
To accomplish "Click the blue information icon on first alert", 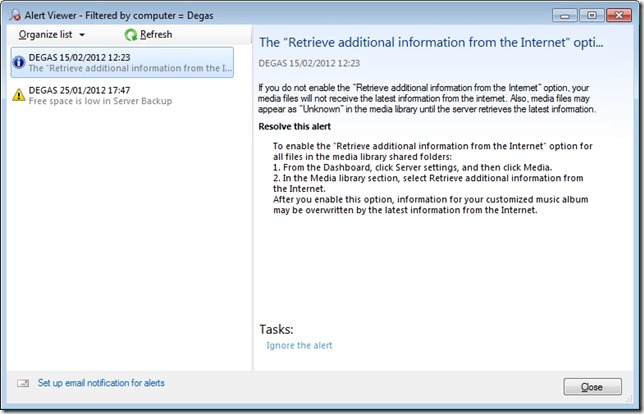I will pyautogui.click(x=18, y=62).
